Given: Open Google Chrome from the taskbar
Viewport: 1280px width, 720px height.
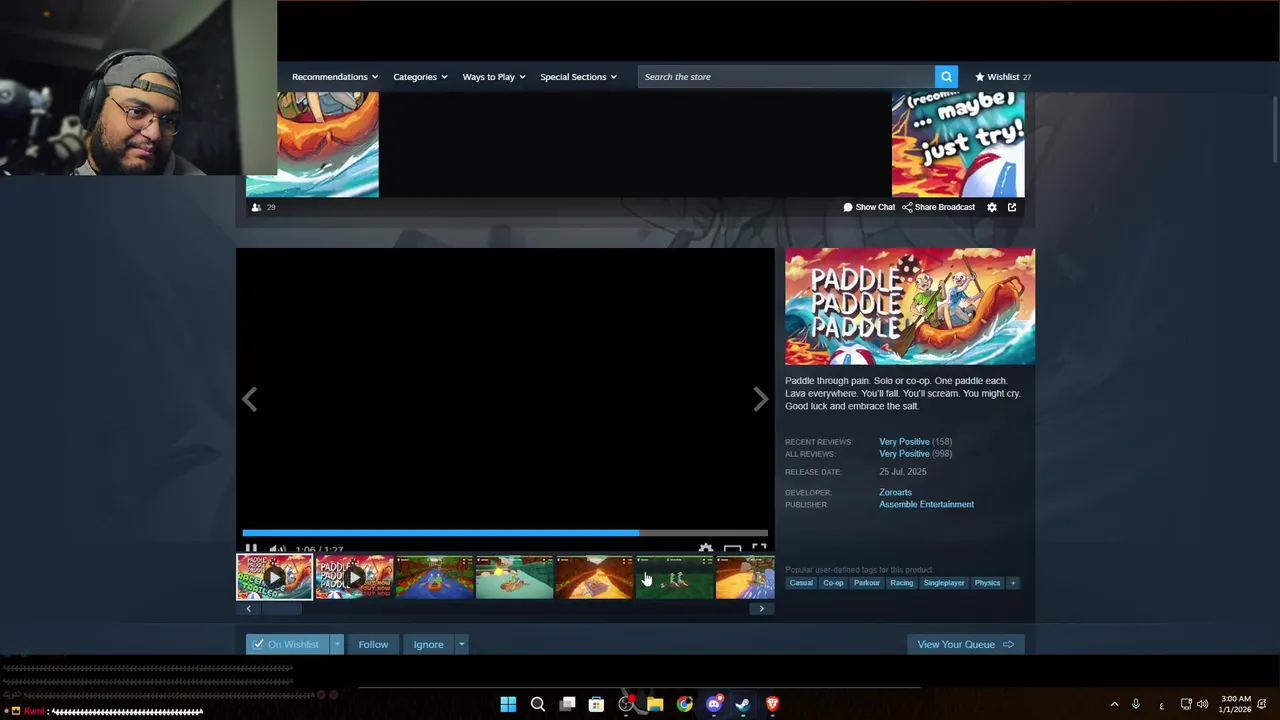Looking at the screenshot, I should click(684, 704).
